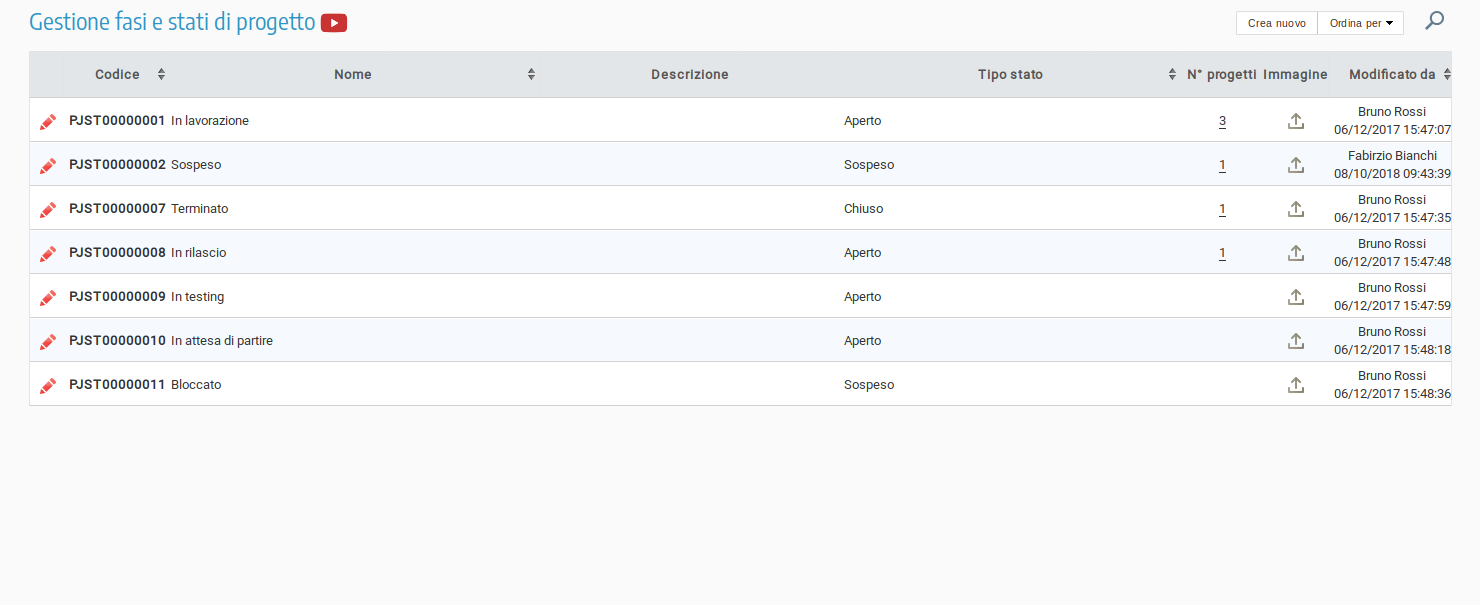This screenshot has width=1480, height=605.
Task: Upload image for In lavorazione row
Action: click(x=1295, y=121)
